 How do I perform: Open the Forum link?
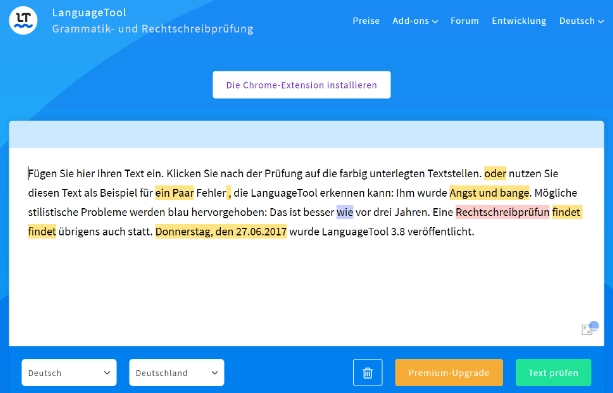[464, 21]
